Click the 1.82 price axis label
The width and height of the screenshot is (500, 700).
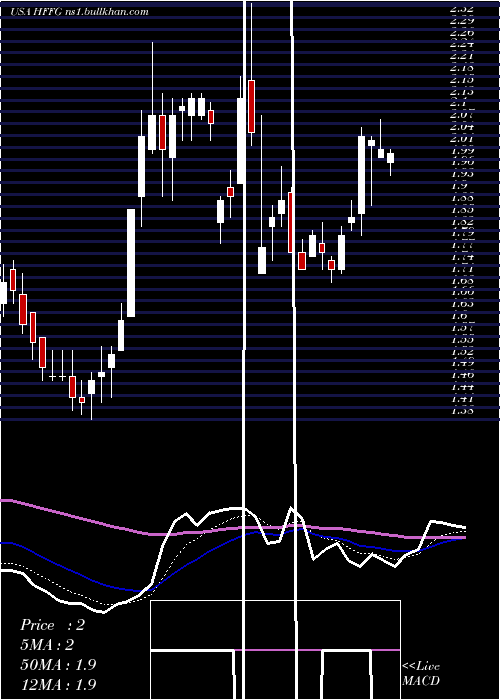tap(463, 221)
